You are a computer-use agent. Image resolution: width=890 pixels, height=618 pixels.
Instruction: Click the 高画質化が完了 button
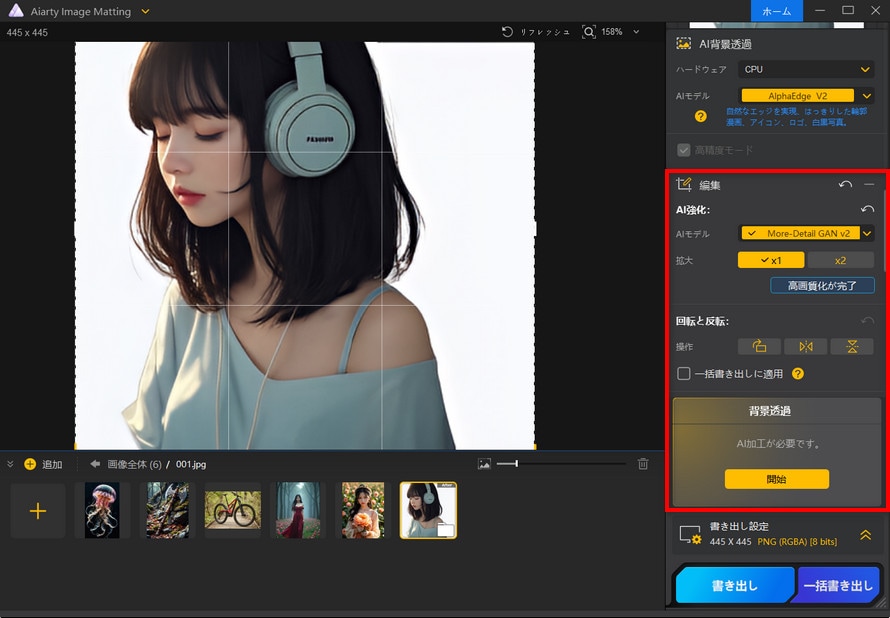pyautogui.click(x=822, y=285)
